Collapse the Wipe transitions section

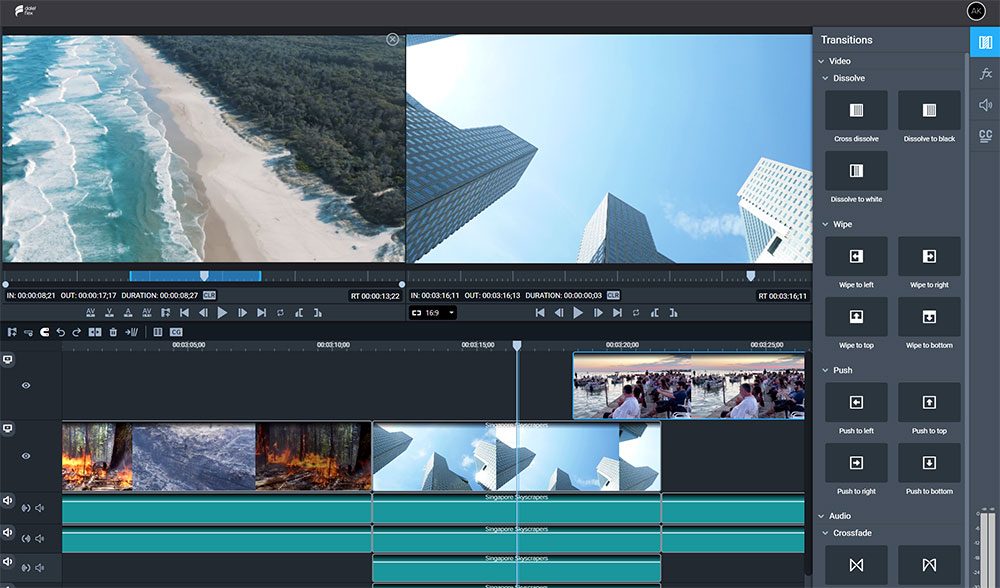pyautogui.click(x=824, y=224)
